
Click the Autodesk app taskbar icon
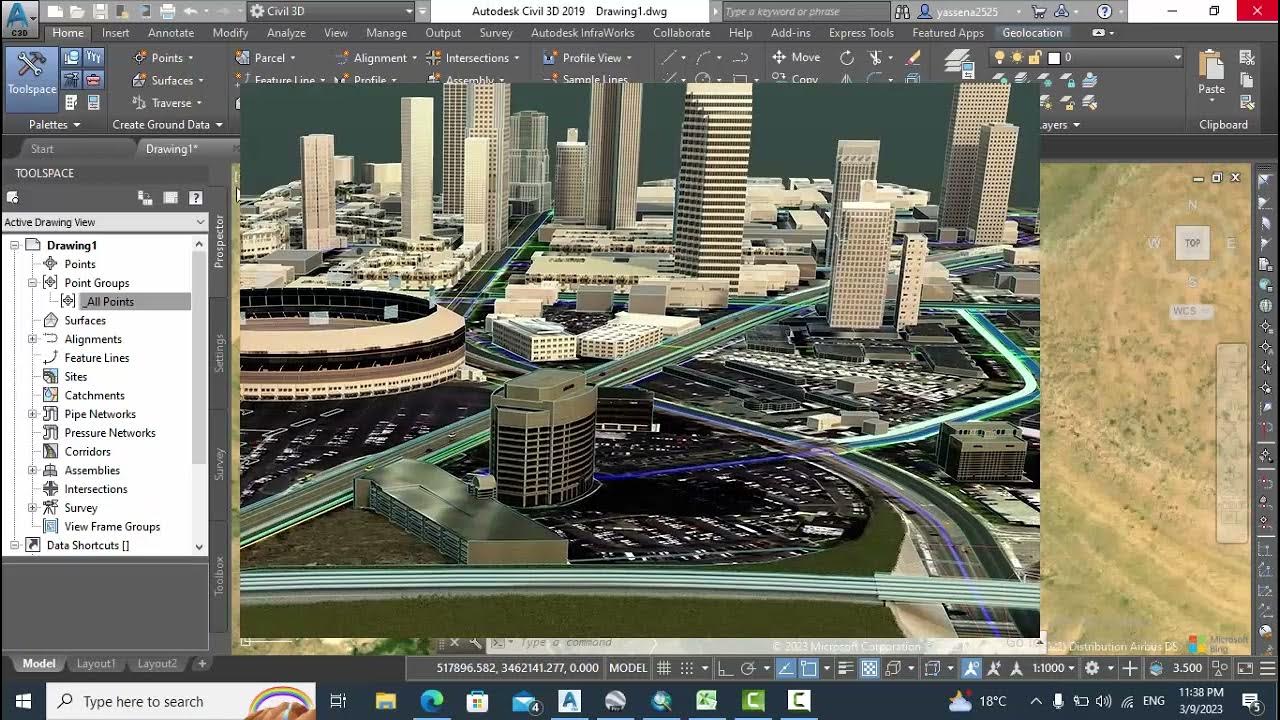[569, 701]
